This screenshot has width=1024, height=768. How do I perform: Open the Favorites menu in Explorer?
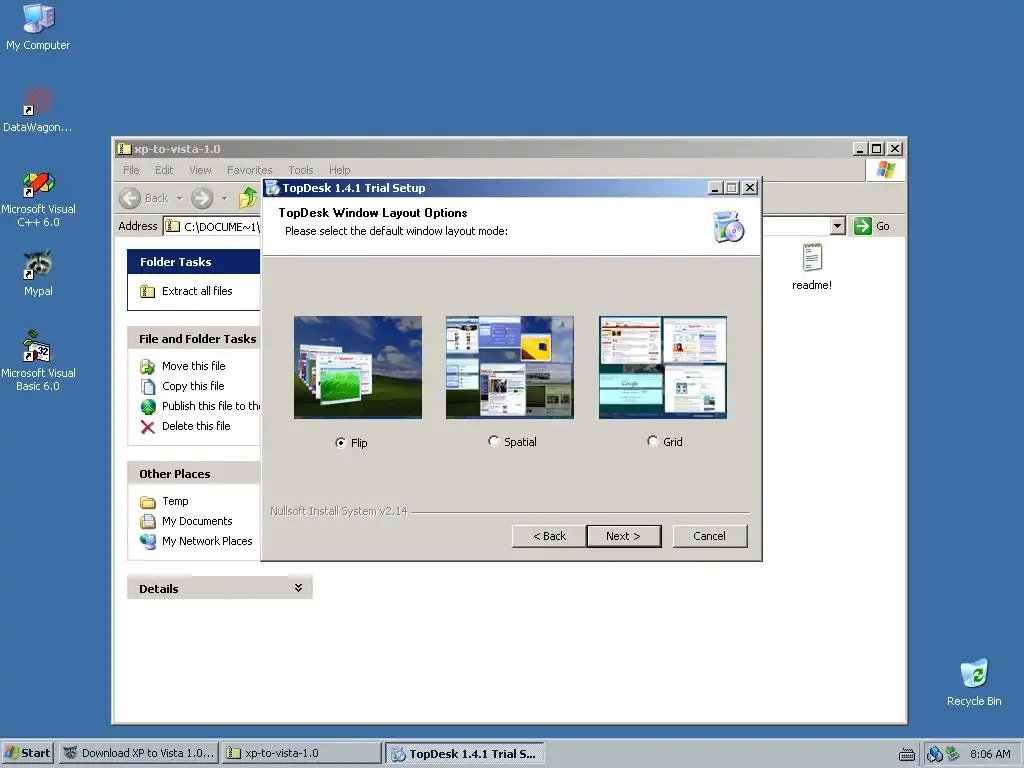point(249,170)
